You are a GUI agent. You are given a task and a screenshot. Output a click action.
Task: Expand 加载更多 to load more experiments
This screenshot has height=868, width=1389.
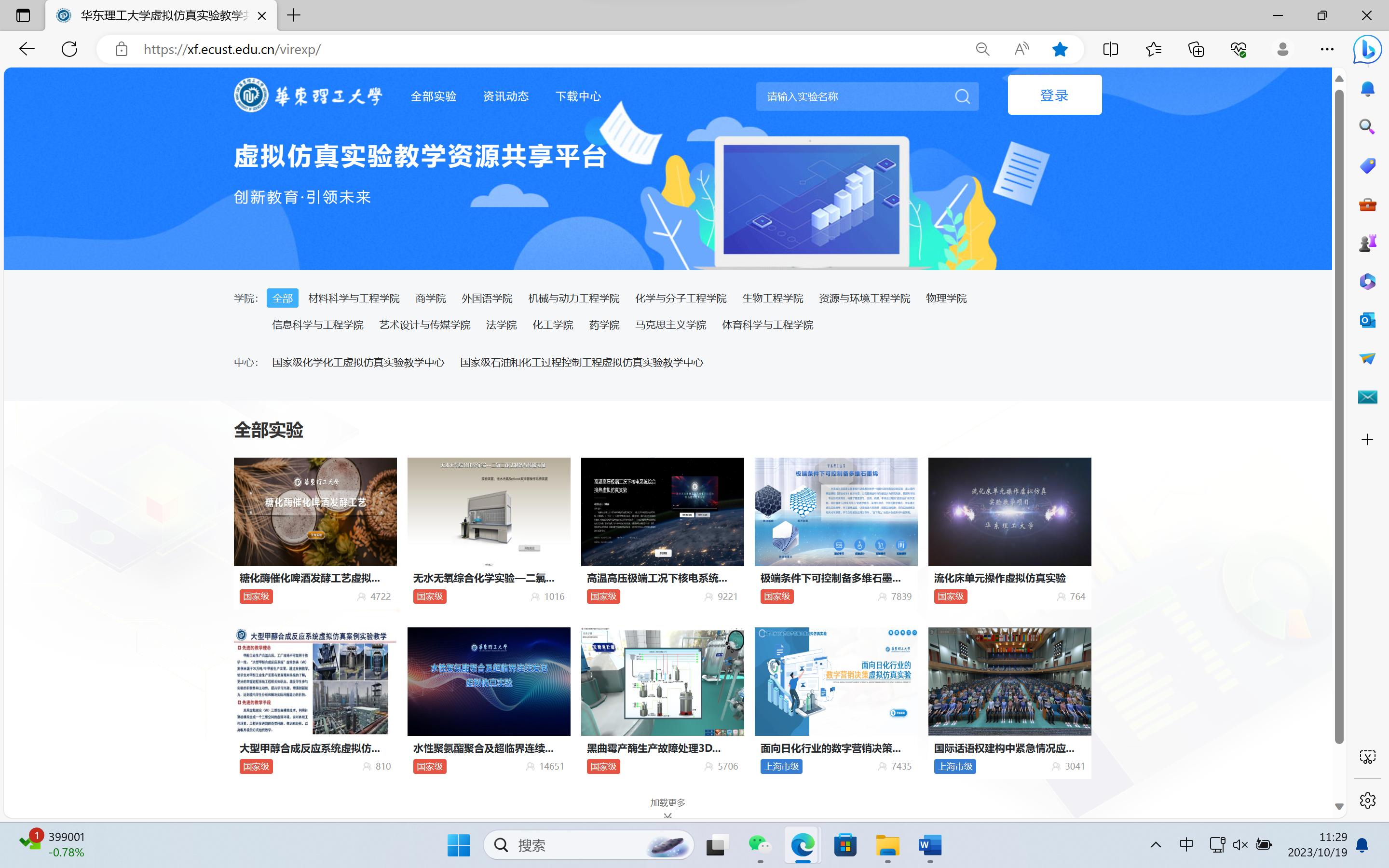(667, 802)
